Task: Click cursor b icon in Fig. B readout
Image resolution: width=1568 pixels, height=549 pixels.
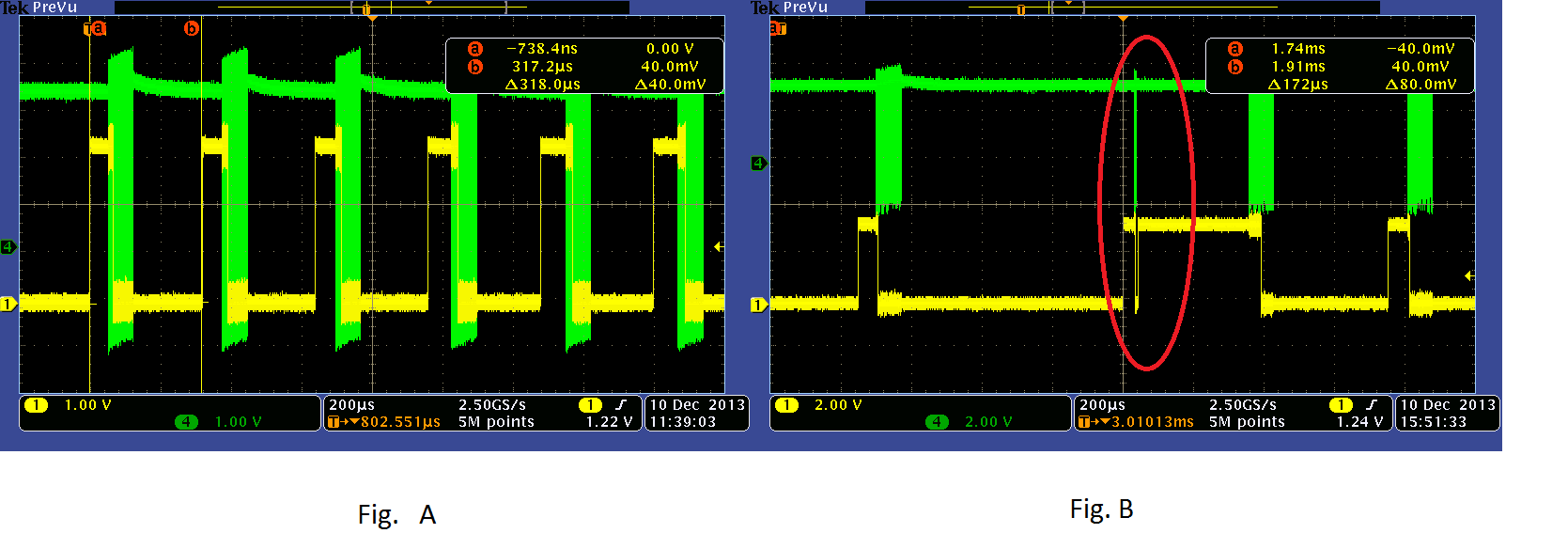Action: pyautogui.click(x=1234, y=67)
